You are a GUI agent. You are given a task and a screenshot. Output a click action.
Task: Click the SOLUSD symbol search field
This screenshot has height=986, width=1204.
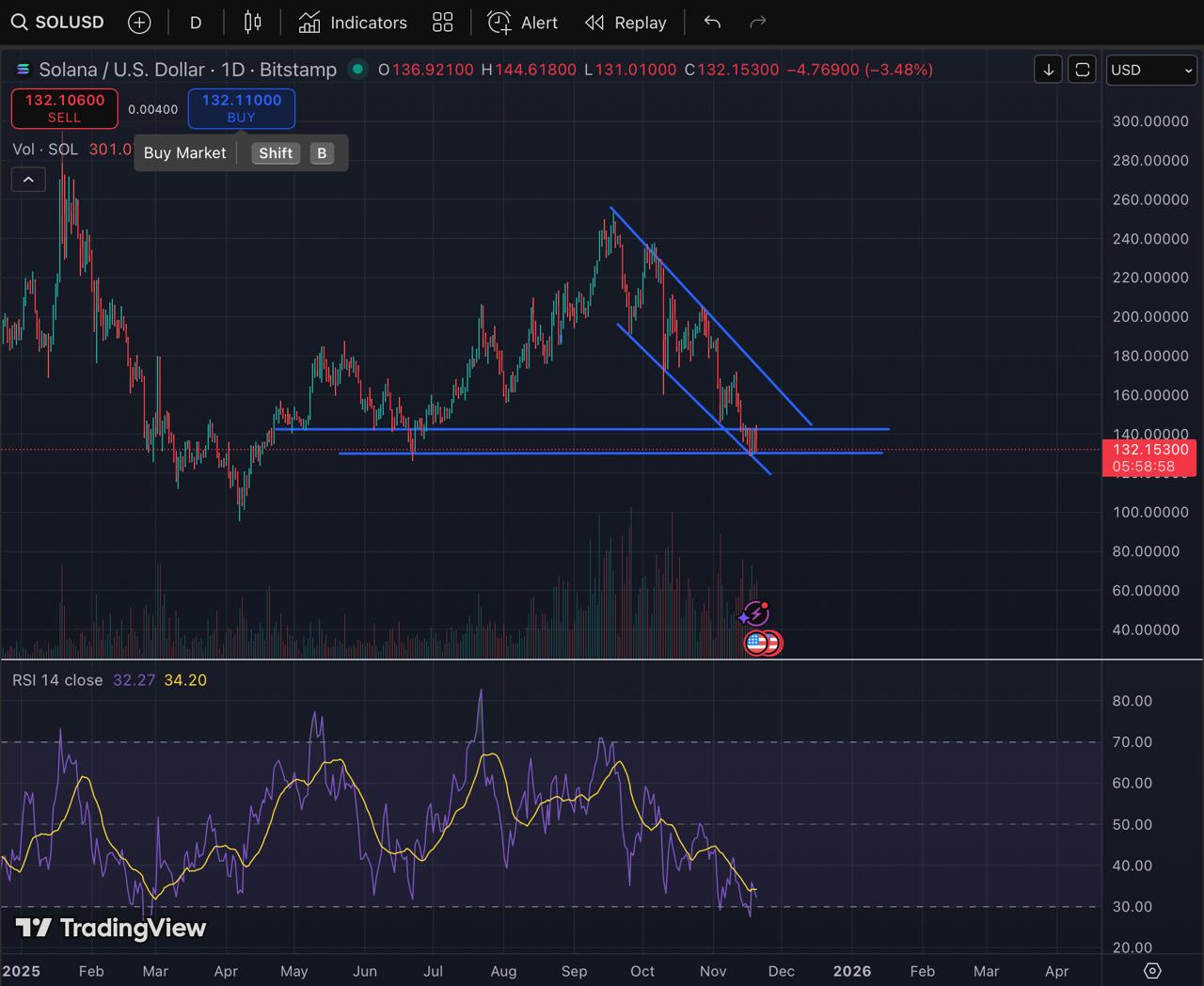point(58,23)
